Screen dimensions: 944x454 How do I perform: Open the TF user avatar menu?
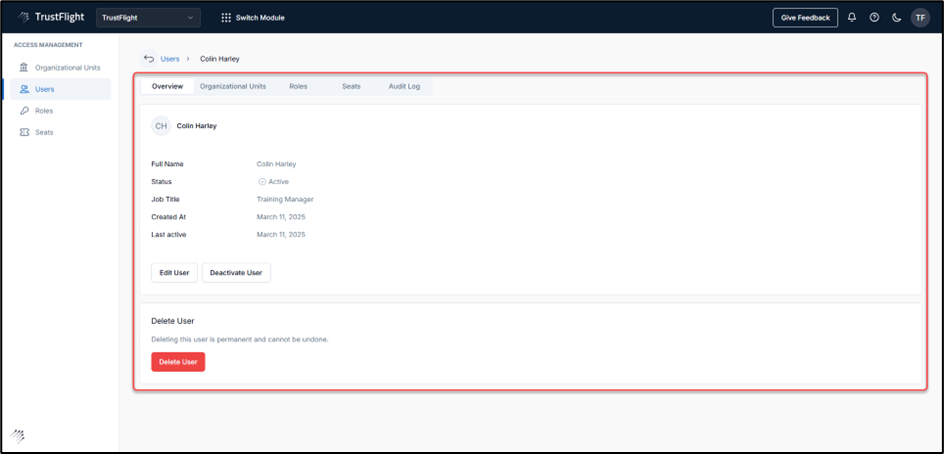click(920, 18)
